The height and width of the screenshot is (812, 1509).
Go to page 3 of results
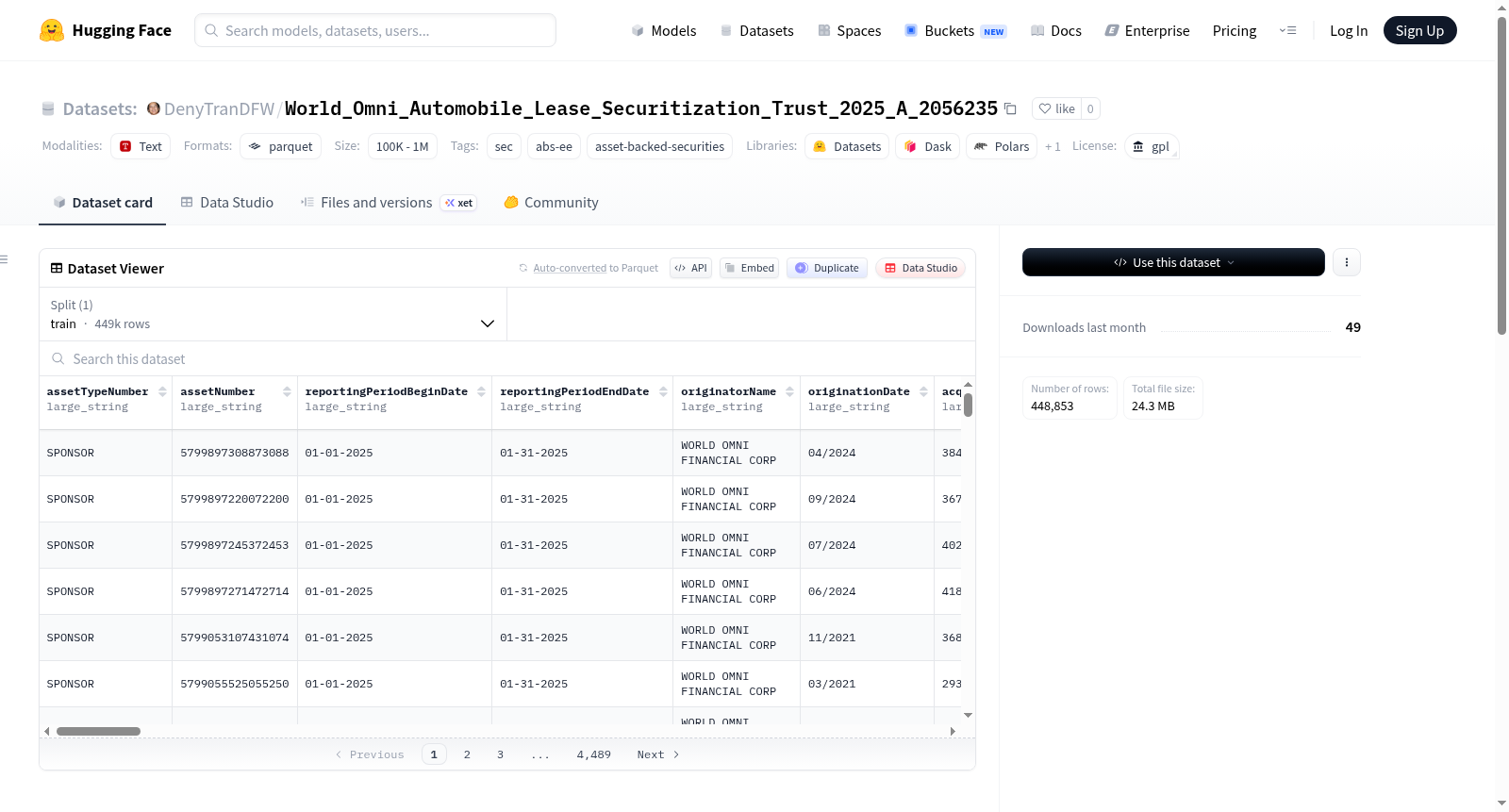[500, 754]
